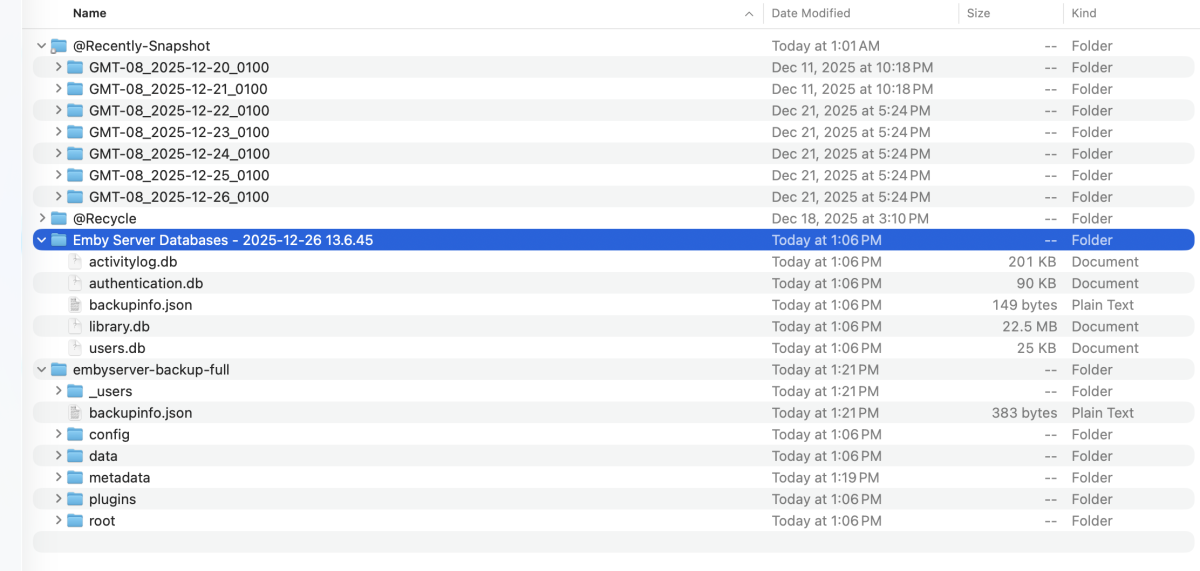Expand the GMT-08_2025-12-25_0100 folder
1200x571 pixels.
59,175
